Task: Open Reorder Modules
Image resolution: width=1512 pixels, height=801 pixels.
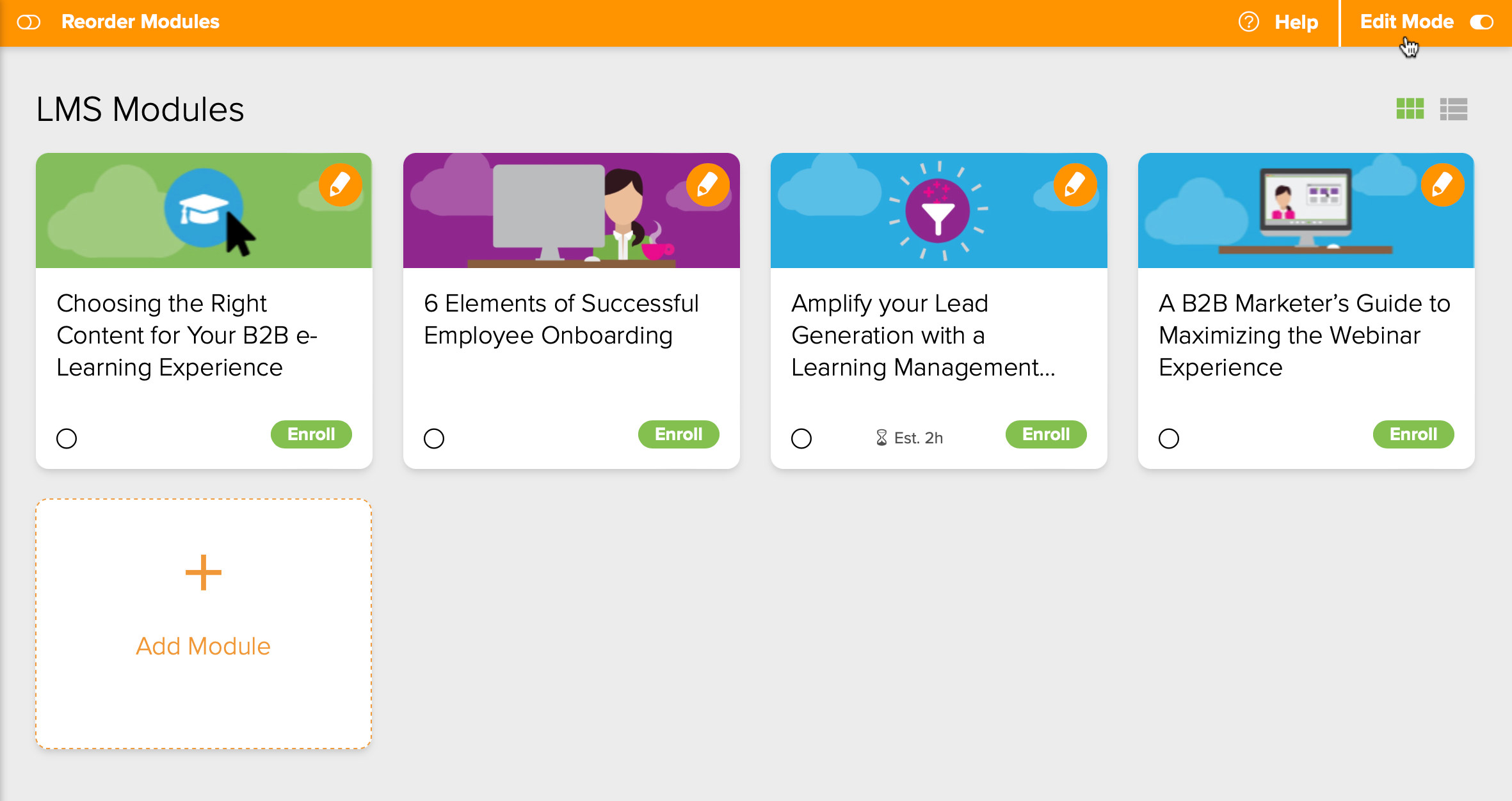Action: 140,22
